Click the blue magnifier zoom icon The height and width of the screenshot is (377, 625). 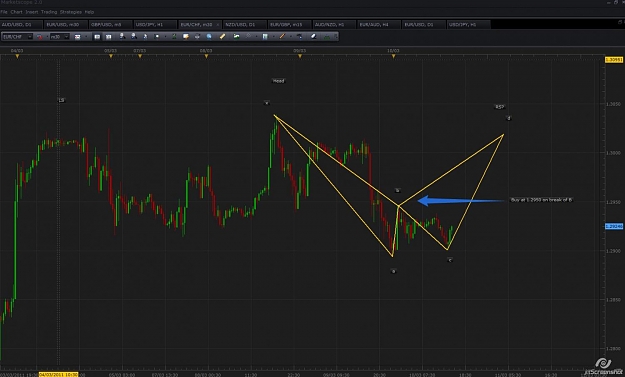point(209,37)
